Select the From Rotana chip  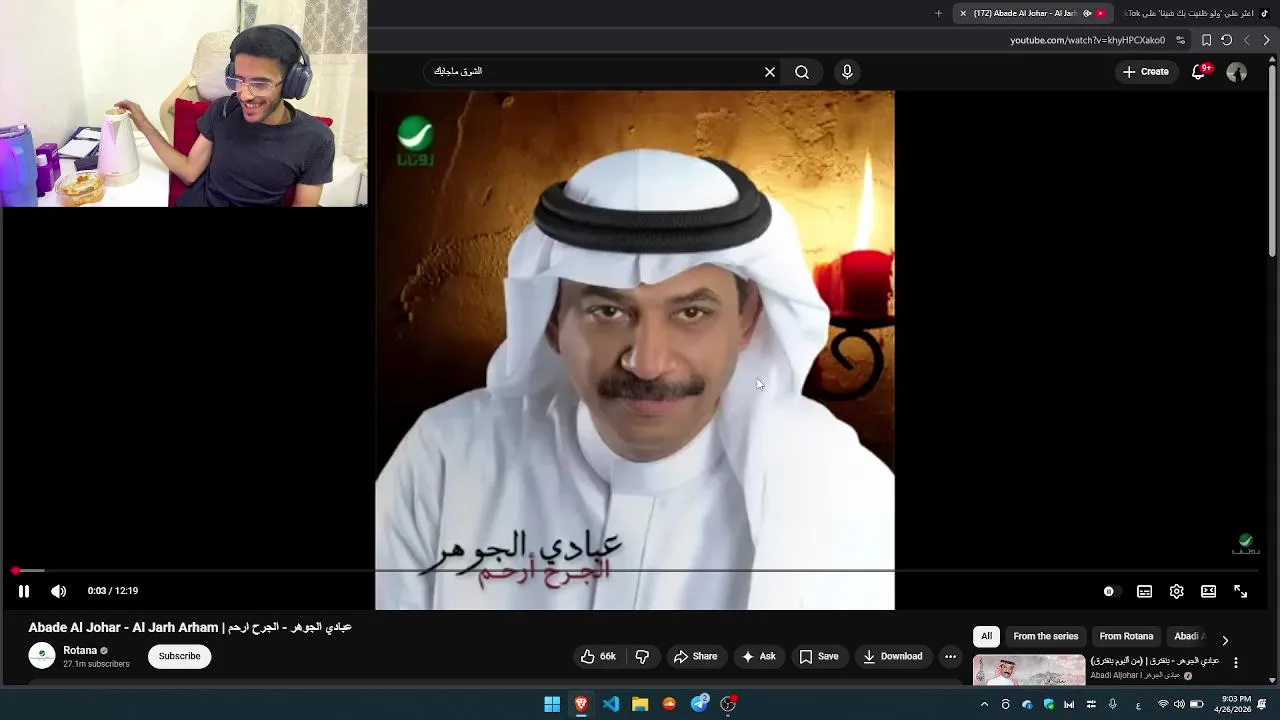(1126, 636)
